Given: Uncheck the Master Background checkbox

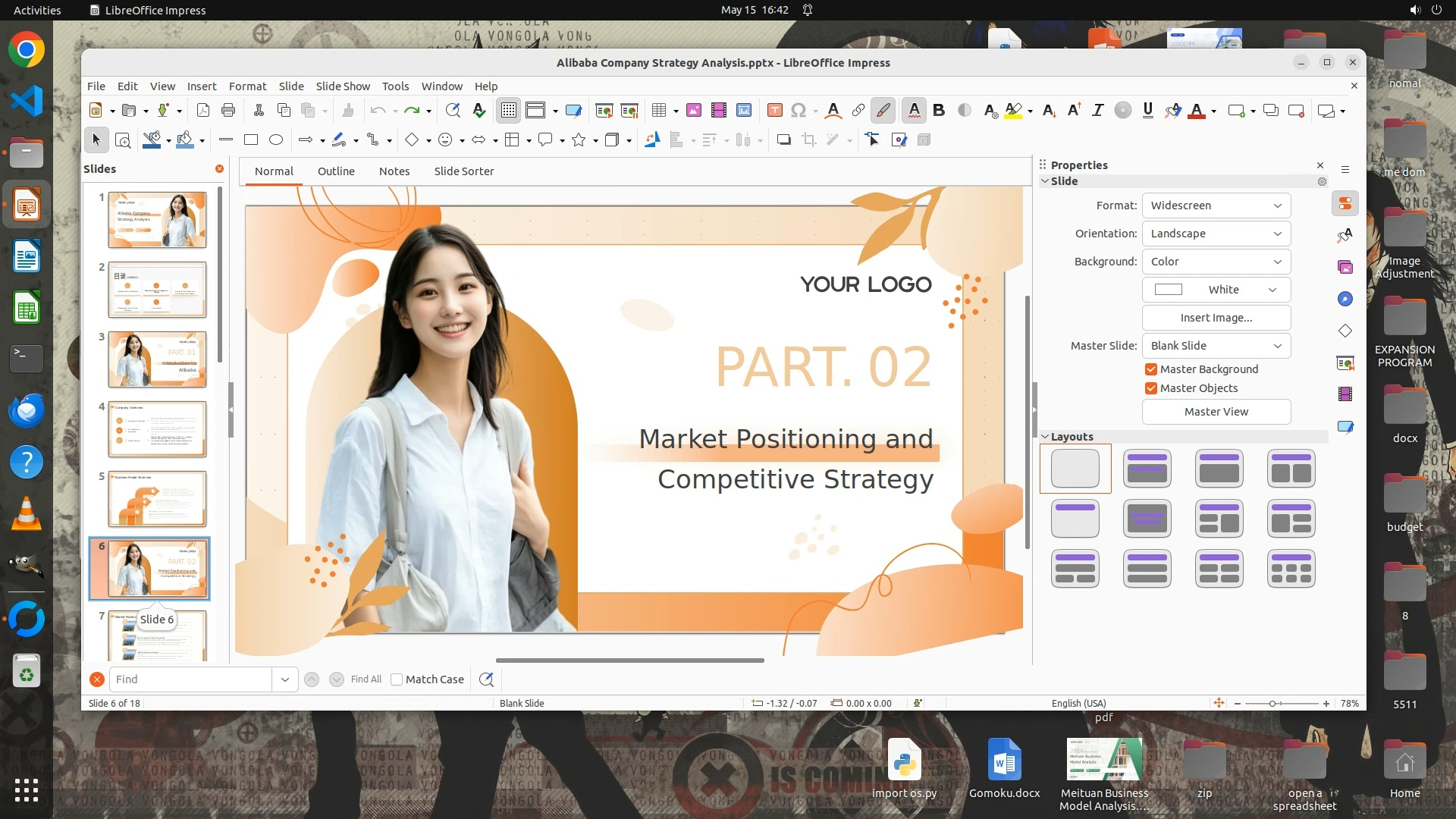Looking at the screenshot, I should click(x=1151, y=369).
